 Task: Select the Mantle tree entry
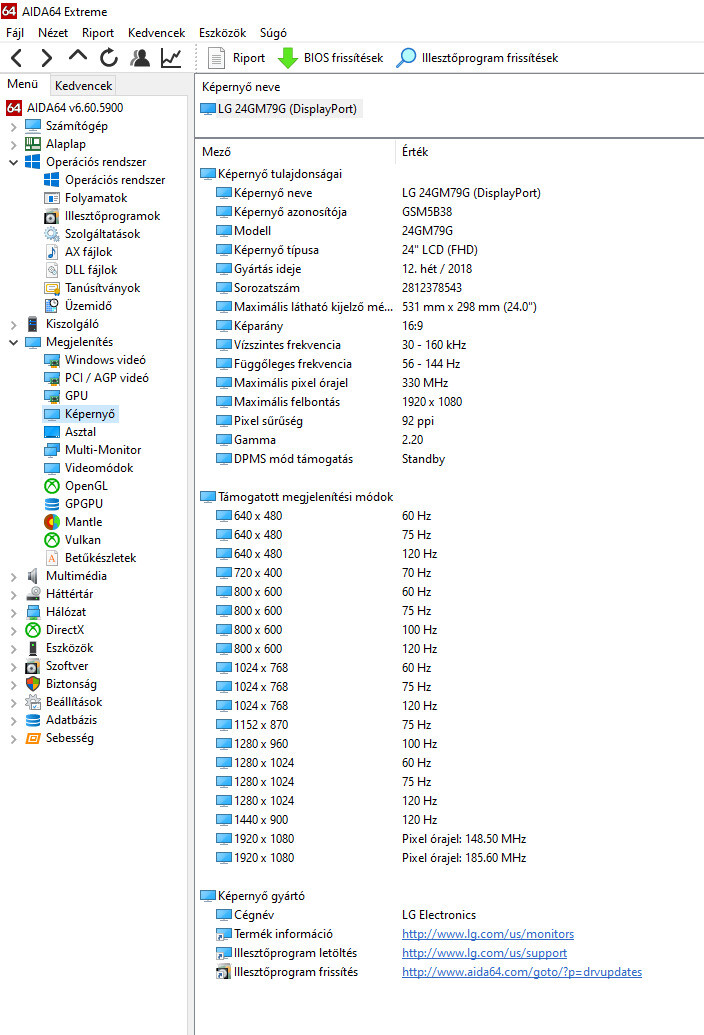(73, 521)
